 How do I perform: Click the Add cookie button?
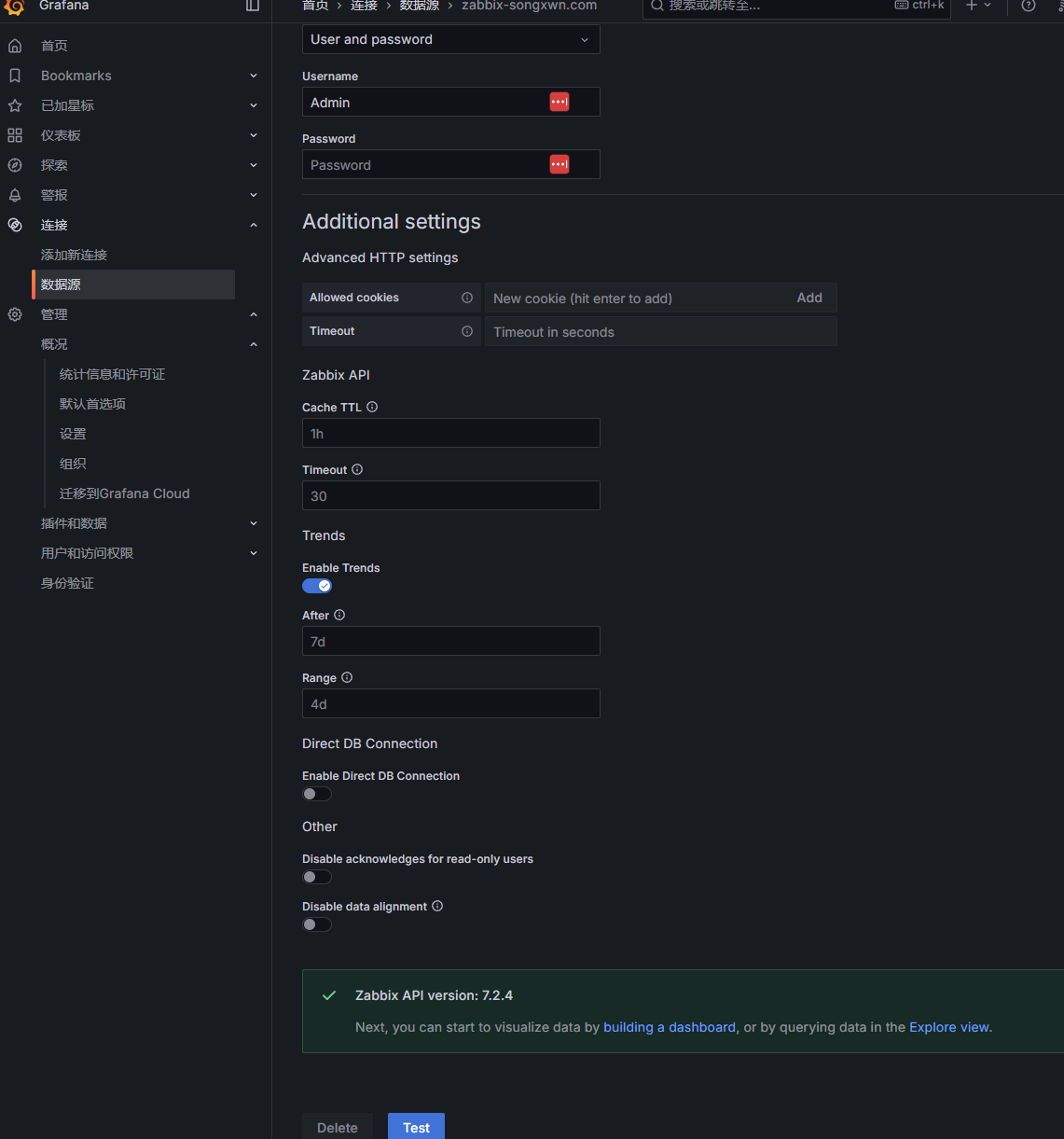pos(809,298)
